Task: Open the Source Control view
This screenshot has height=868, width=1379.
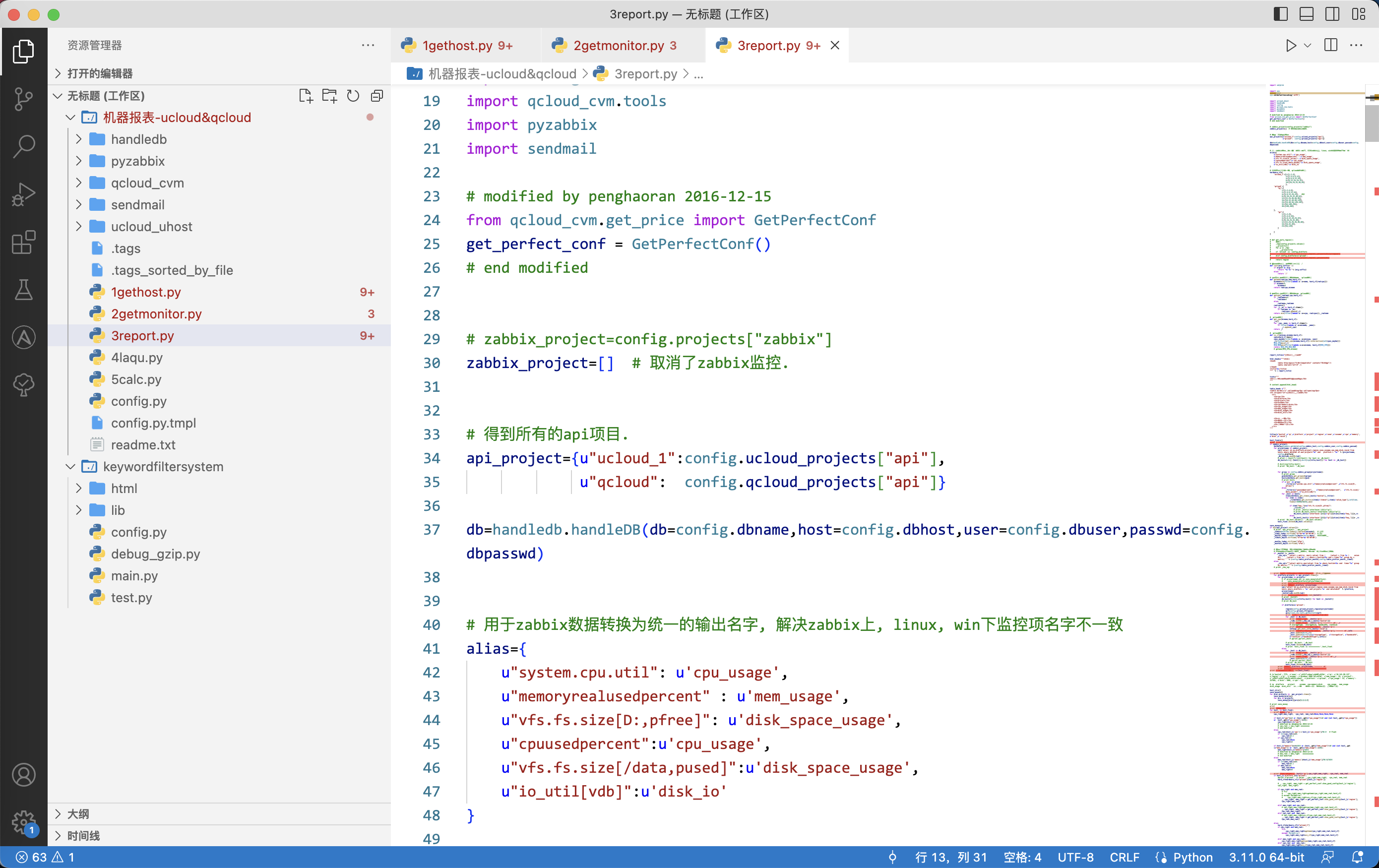Action: pos(23,99)
